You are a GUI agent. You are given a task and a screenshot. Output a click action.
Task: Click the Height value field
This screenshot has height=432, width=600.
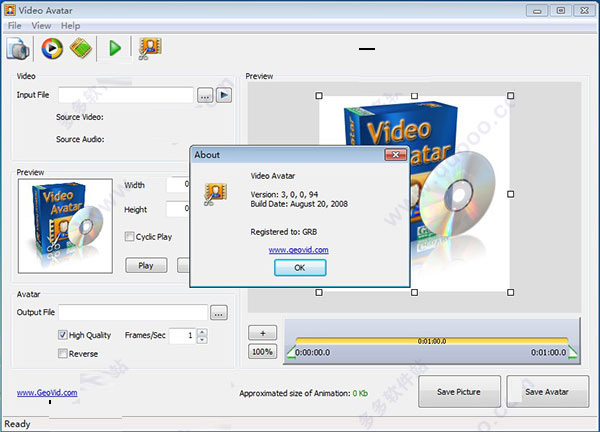(178, 209)
